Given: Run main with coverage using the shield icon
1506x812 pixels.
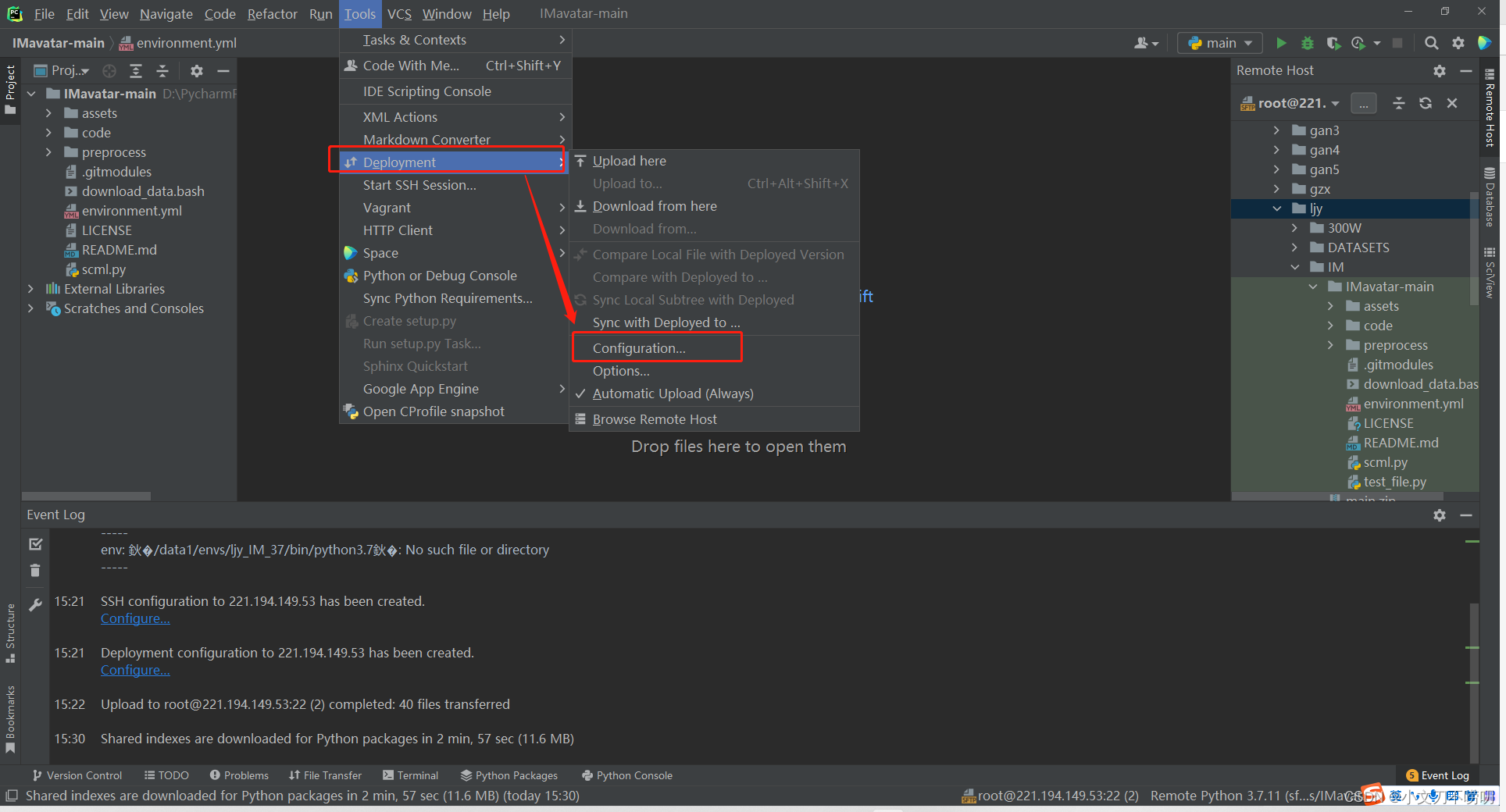Looking at the screenshot, I should [x=1333, y=43].
